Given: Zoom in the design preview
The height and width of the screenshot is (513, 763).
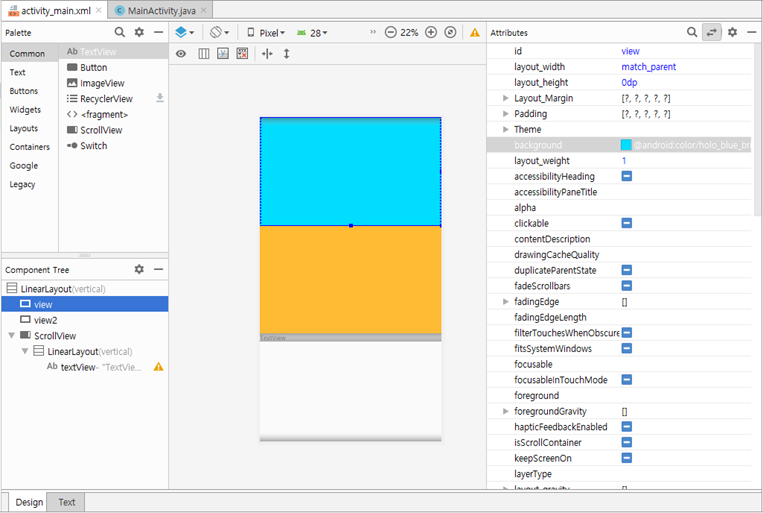Looking at the screenshot, I should tap(431, 32).
